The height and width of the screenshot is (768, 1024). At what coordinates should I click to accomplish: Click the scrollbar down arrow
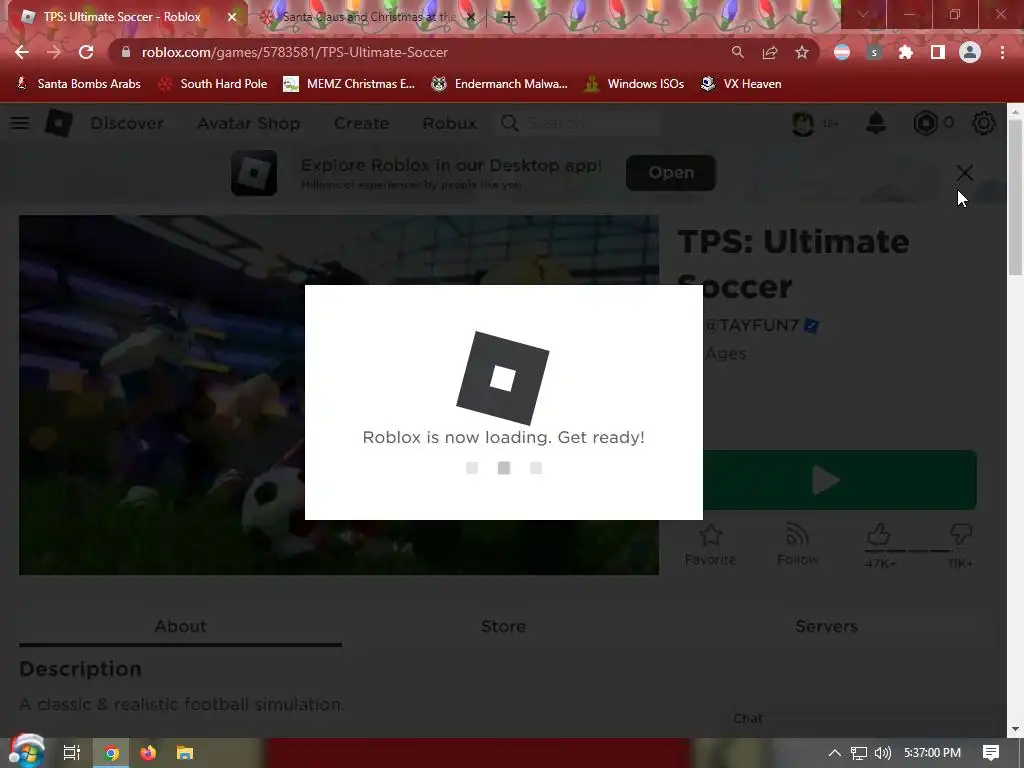(x=1015, y=729)
